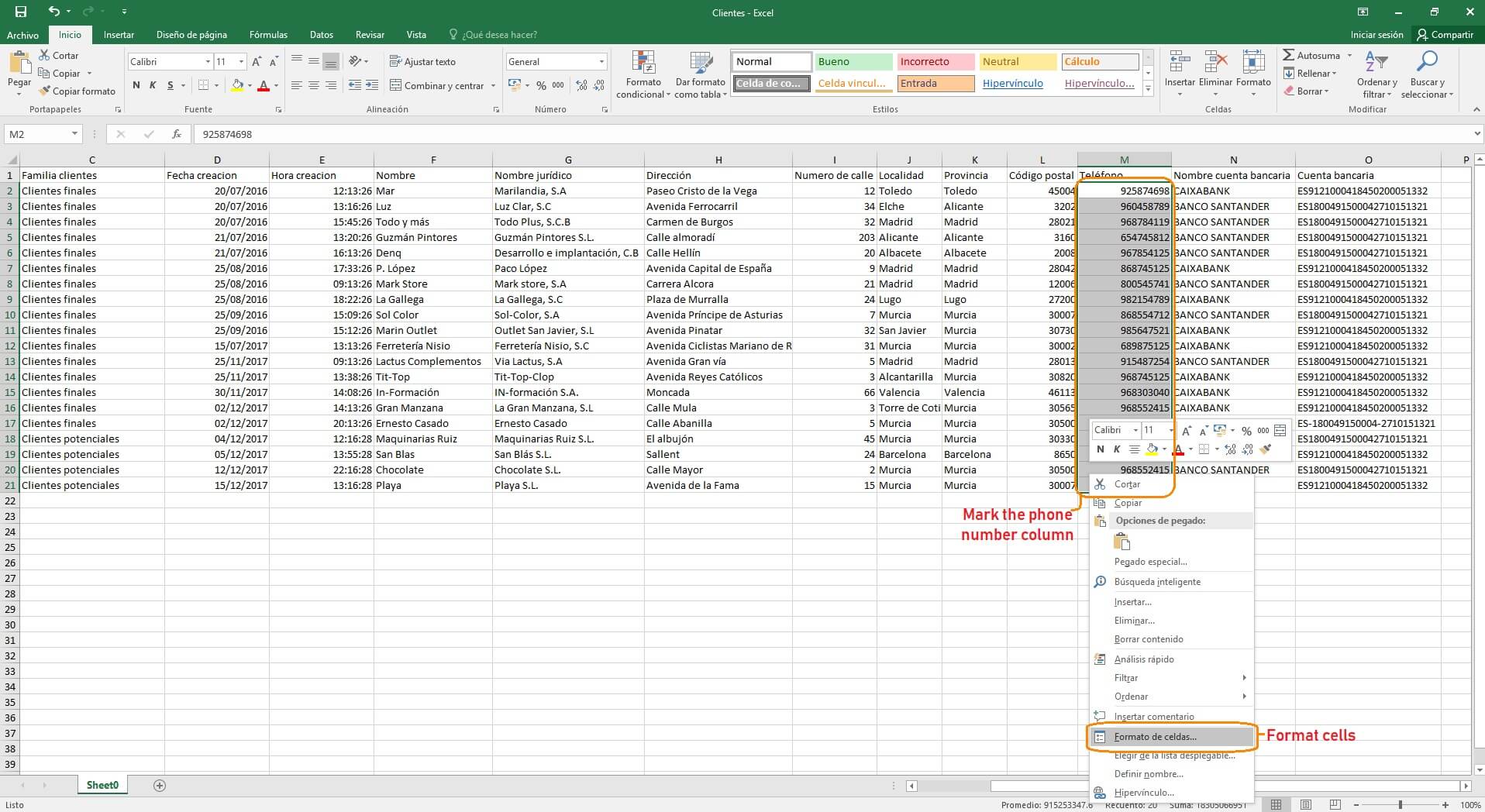
Task: Toggle align left in ribbon
Action: click(x=296, y=85)
